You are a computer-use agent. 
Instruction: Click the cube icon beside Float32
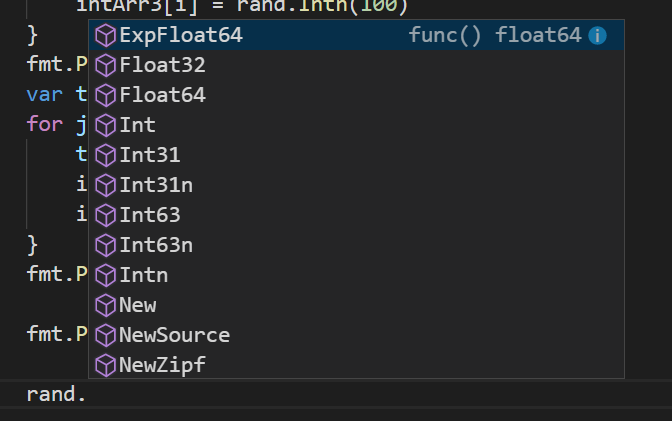pos(105,66)
